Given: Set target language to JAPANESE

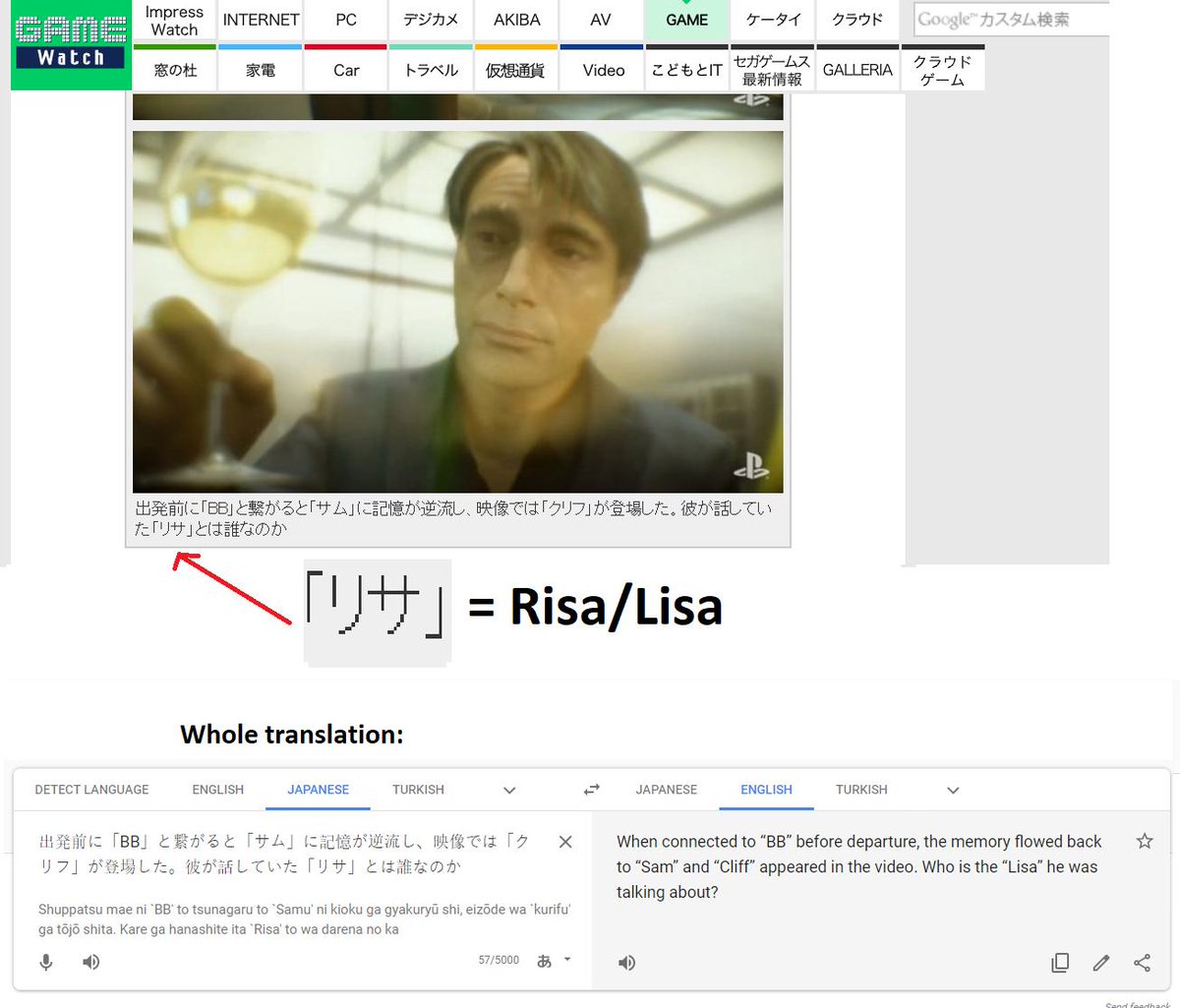Looking at the screenshot, I should click(667, 790).
